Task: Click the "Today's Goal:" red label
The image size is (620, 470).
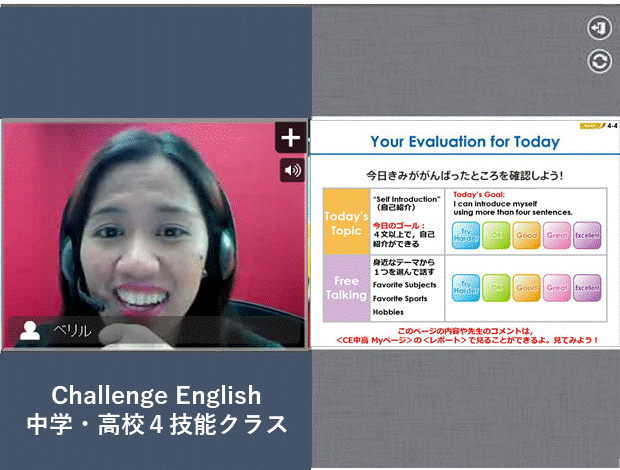Action: [x=479, y=194]
